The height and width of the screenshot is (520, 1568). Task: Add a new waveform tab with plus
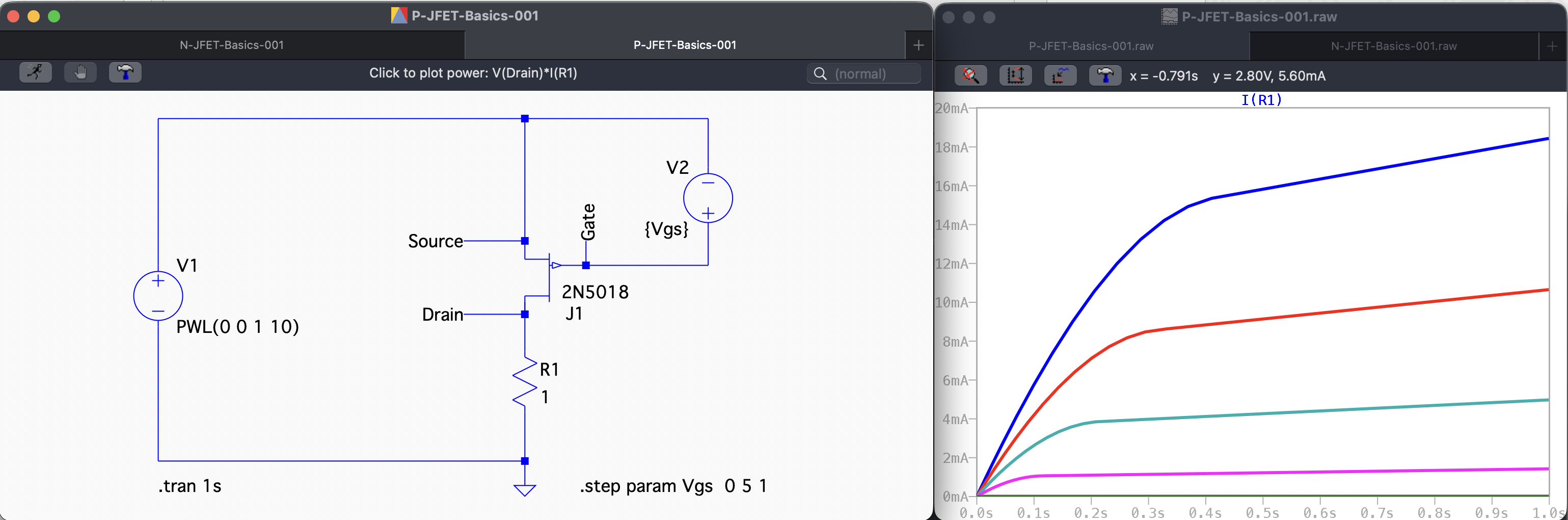[x=1552, y=46]
